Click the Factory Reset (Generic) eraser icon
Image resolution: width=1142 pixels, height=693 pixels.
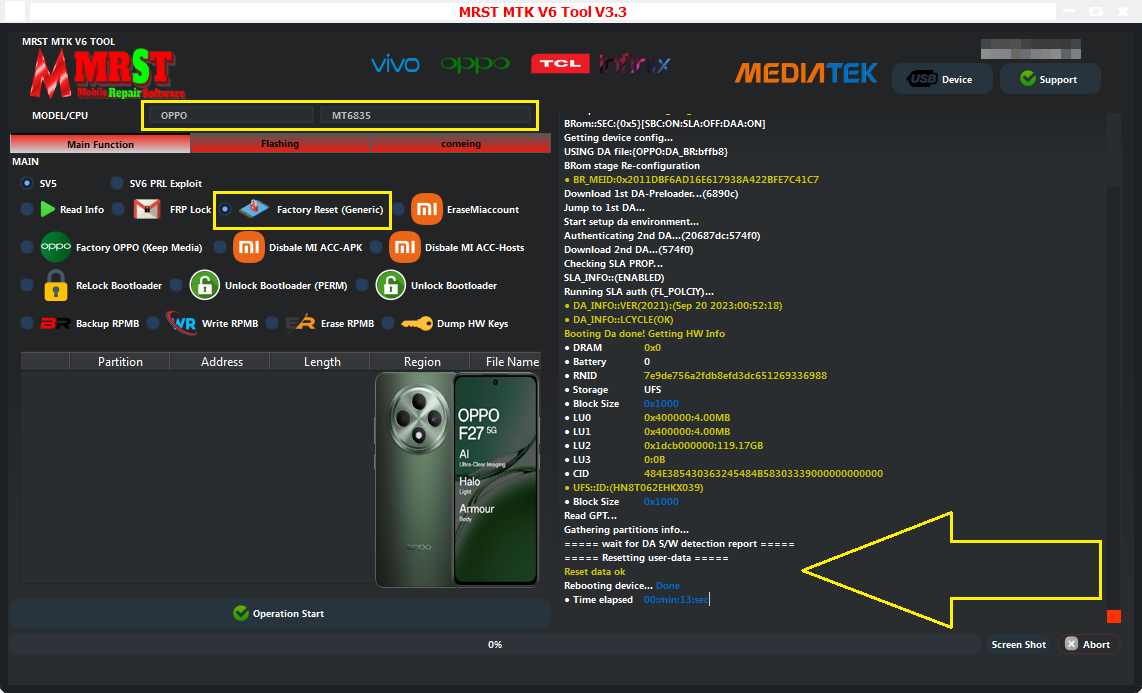(x=253, y=209)
